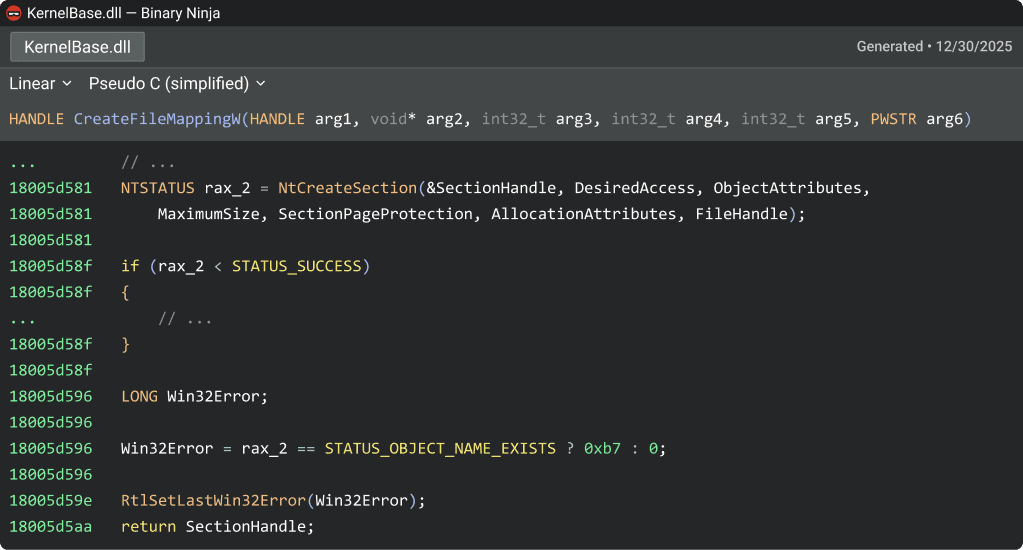Select the DesiredAccess argument
This screenshot has width=1023, height=550.
click(634, 188)
